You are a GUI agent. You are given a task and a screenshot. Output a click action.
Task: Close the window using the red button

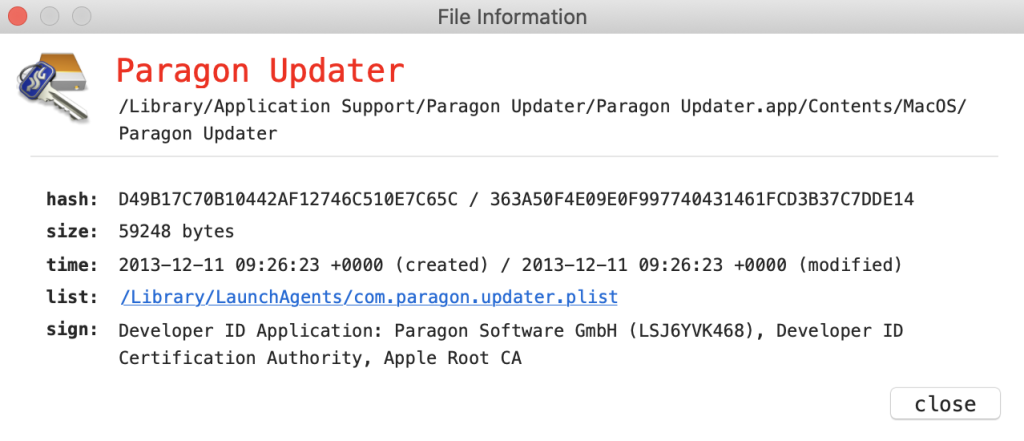18,17
